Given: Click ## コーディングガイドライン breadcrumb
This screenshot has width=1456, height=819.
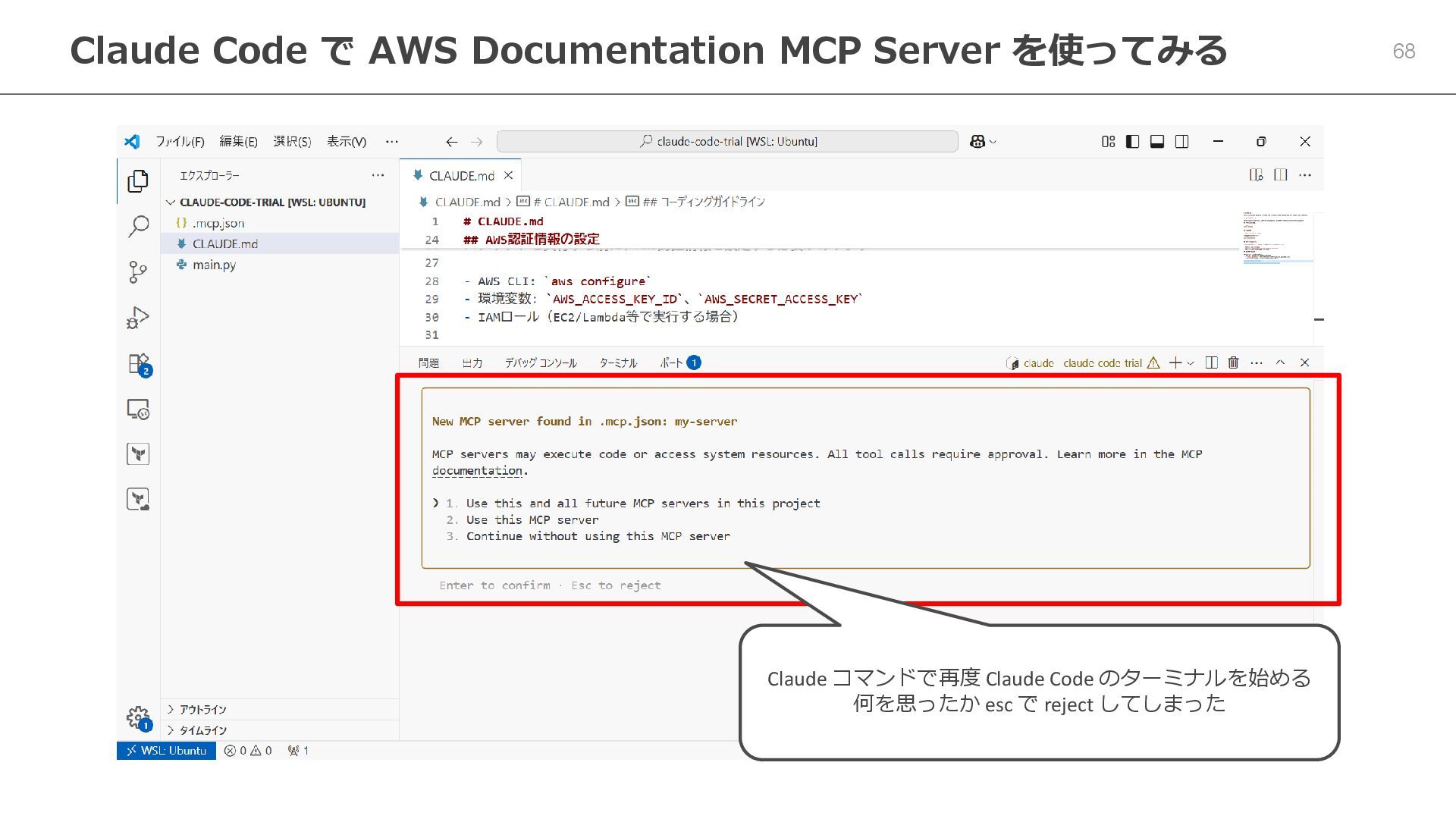Looking at the screenshot, I should coord(695,202).
